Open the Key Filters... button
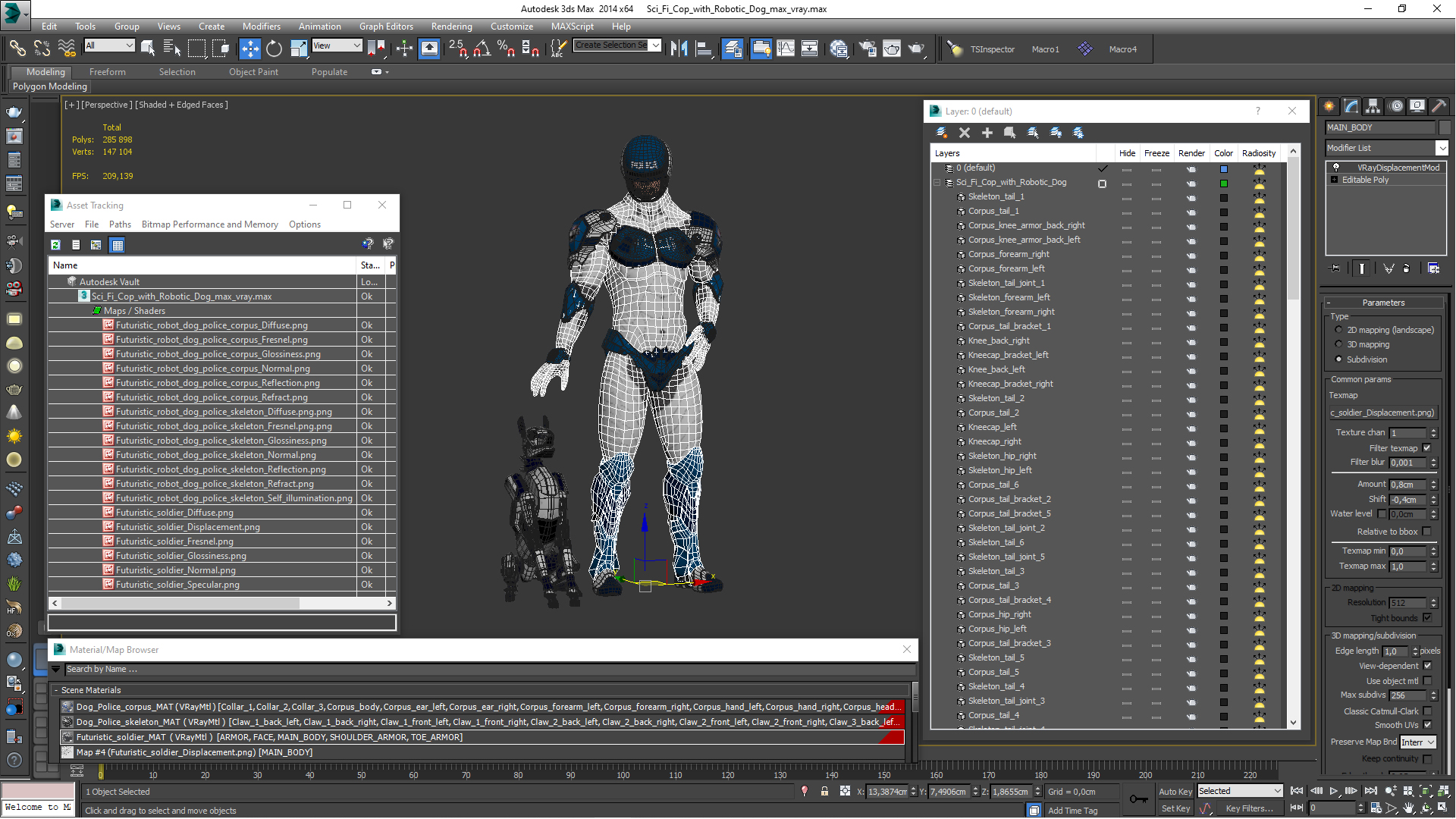The height and width of the screenshot is (819, 1456). point(1250,808)
